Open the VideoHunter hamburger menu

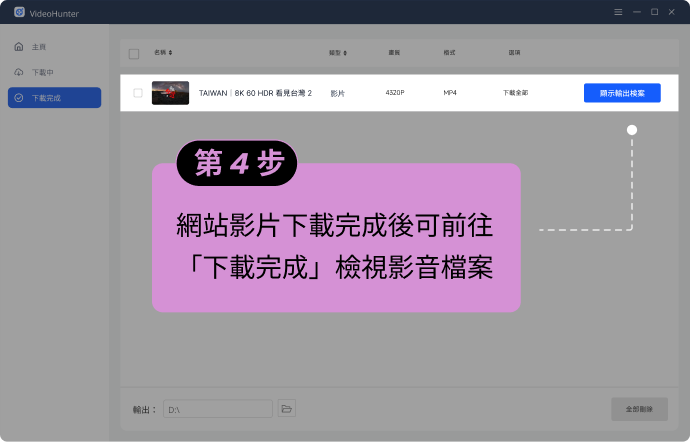point(618,12)
